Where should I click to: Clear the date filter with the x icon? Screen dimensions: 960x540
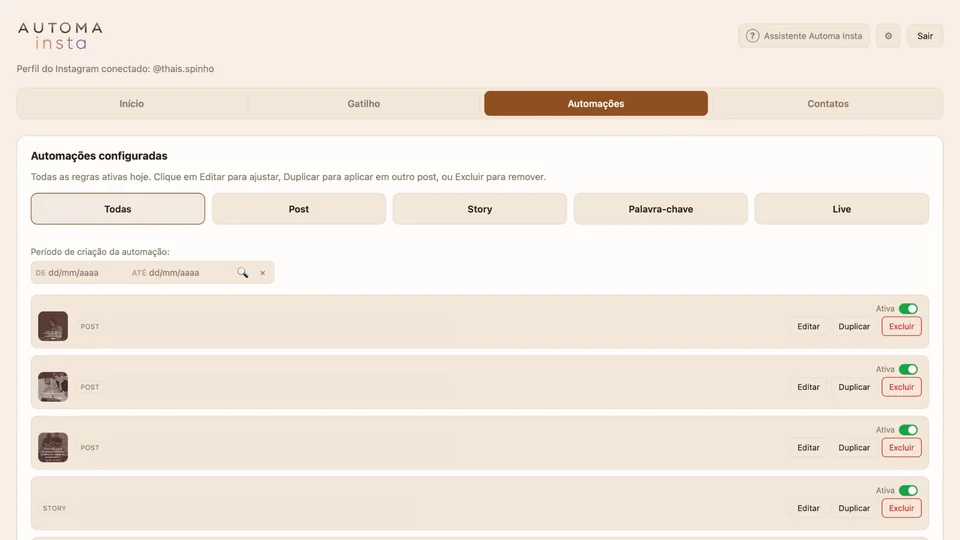coord(263,273)
